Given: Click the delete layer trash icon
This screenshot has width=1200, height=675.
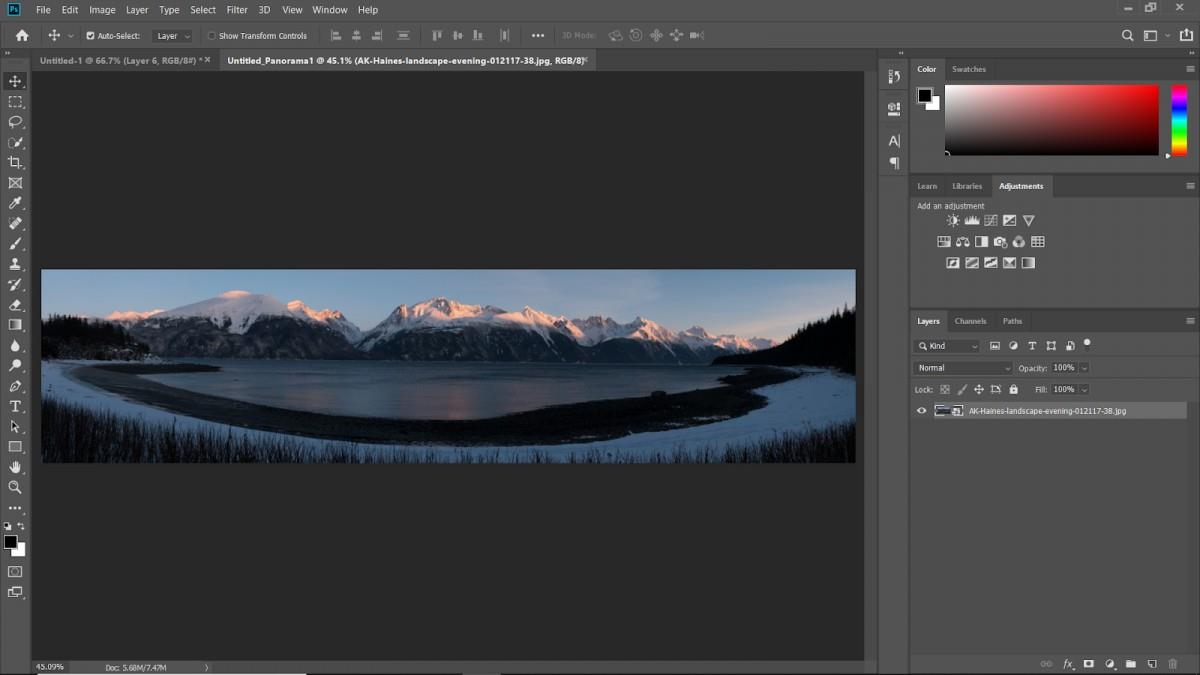Looking at the screenshot, I should (1173, 664).
